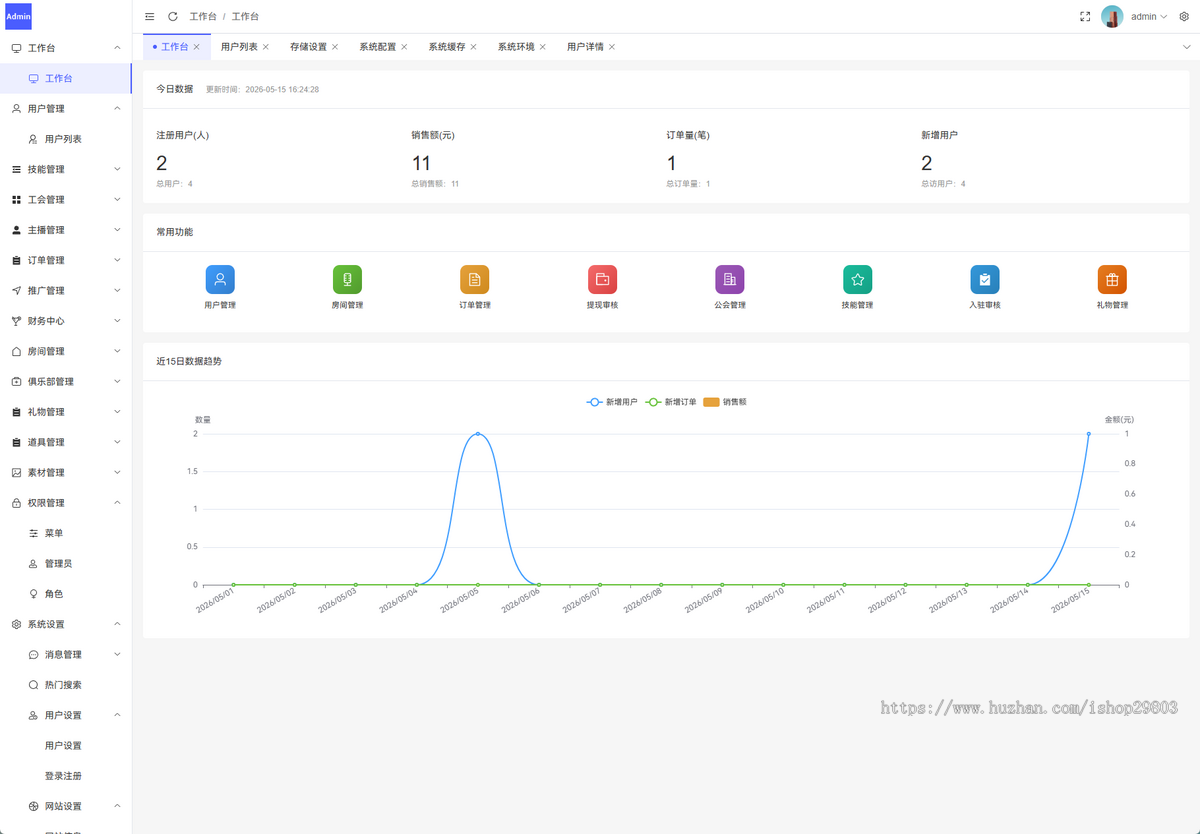1200x834 pixels.
Task: Open 用户列表 in the sidebar
Action: [x=66, y=139]
